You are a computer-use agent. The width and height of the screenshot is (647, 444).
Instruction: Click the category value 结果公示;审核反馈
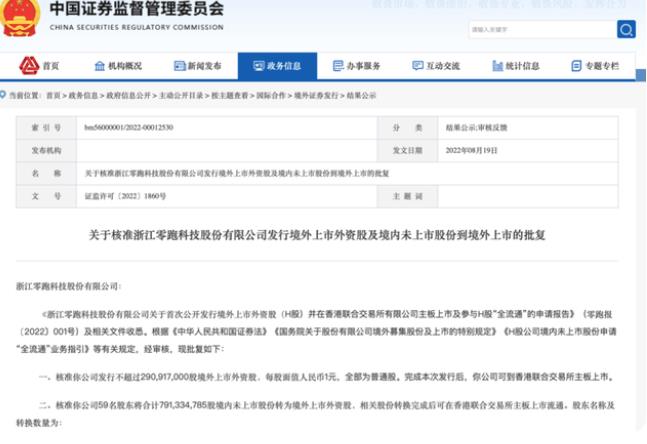pyautogui.click(x=476, y=128)
